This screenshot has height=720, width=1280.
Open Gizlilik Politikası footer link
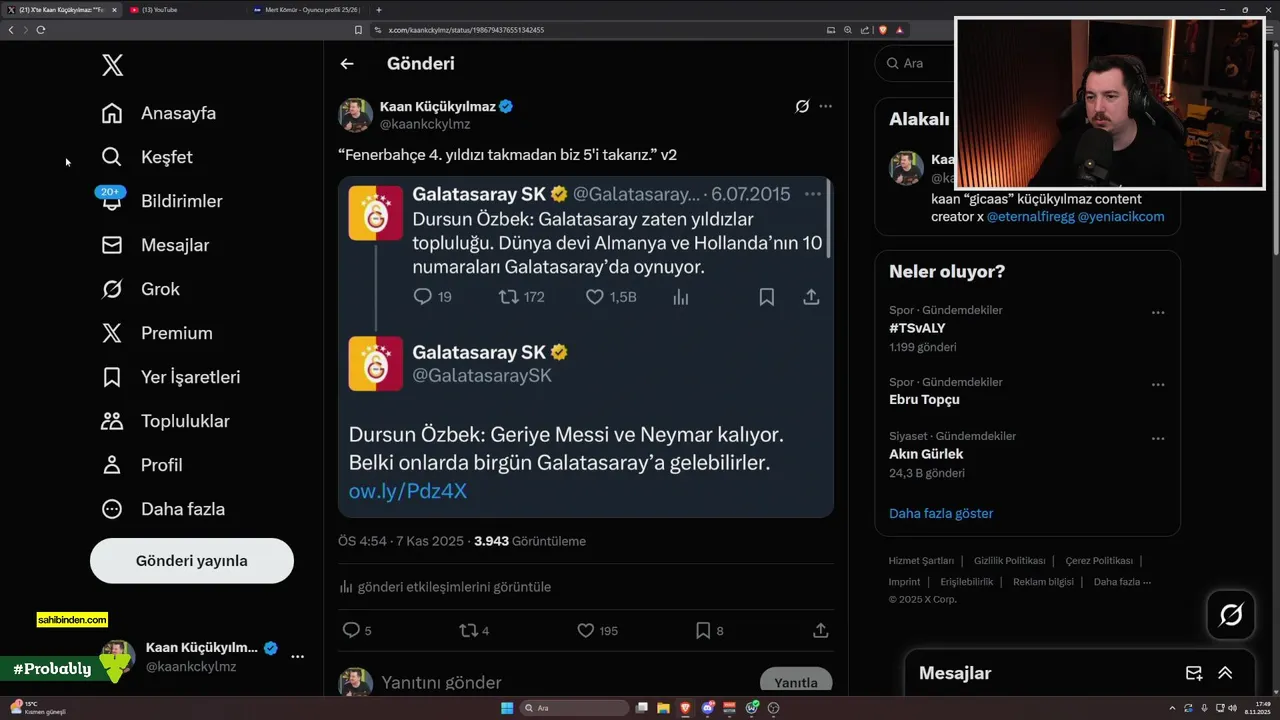point(1009,561)
